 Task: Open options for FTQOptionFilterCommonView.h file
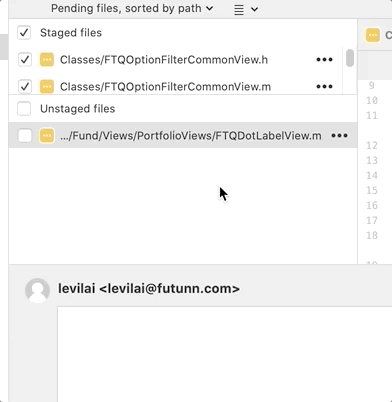coord(324,60)
